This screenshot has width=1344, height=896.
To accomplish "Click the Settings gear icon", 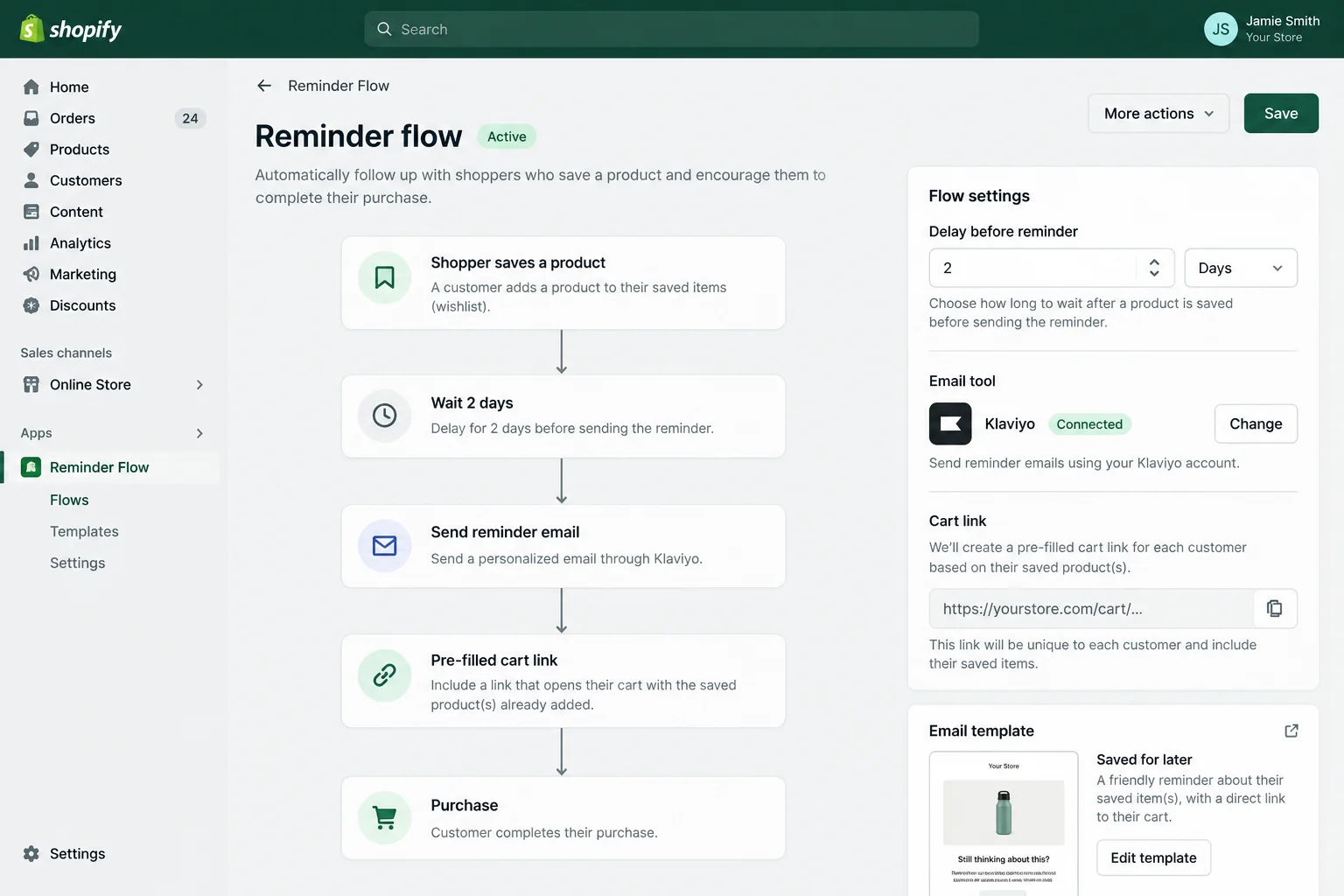I will (31, 854).
